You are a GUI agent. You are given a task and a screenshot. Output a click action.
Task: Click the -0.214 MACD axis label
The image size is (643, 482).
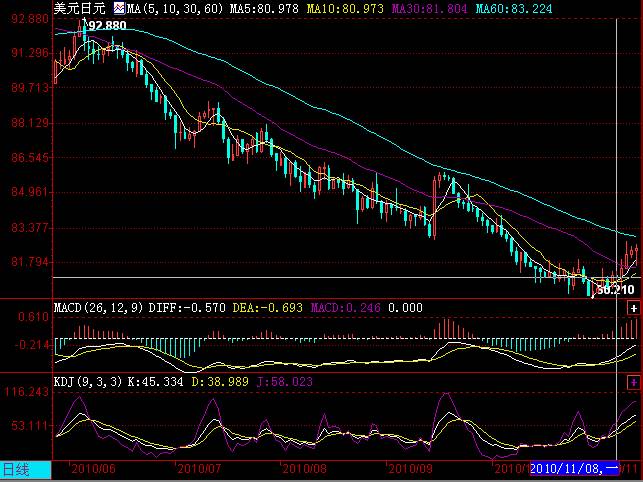pos(31,345)
